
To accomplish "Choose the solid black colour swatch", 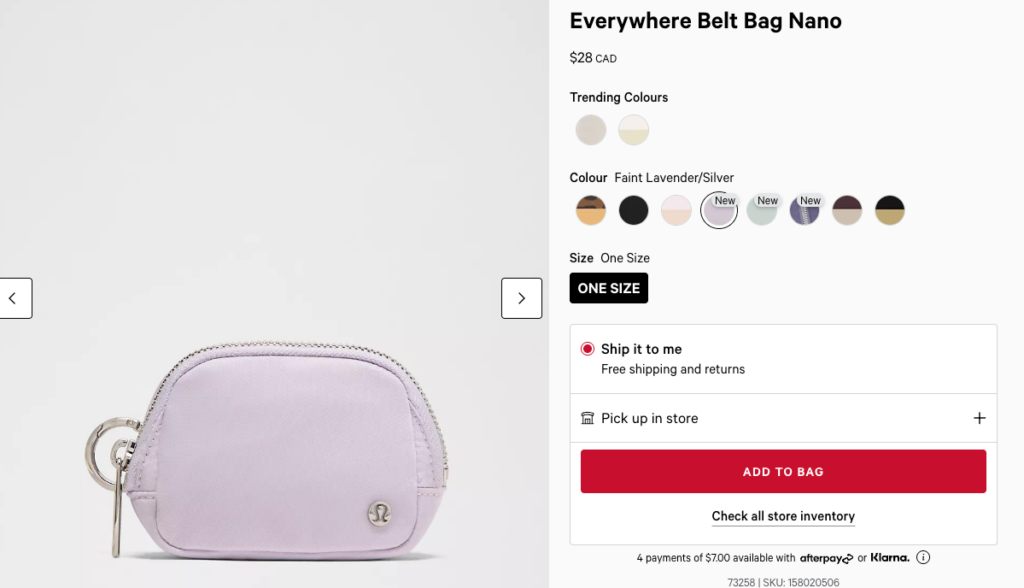I will click(x=634, y=210).
